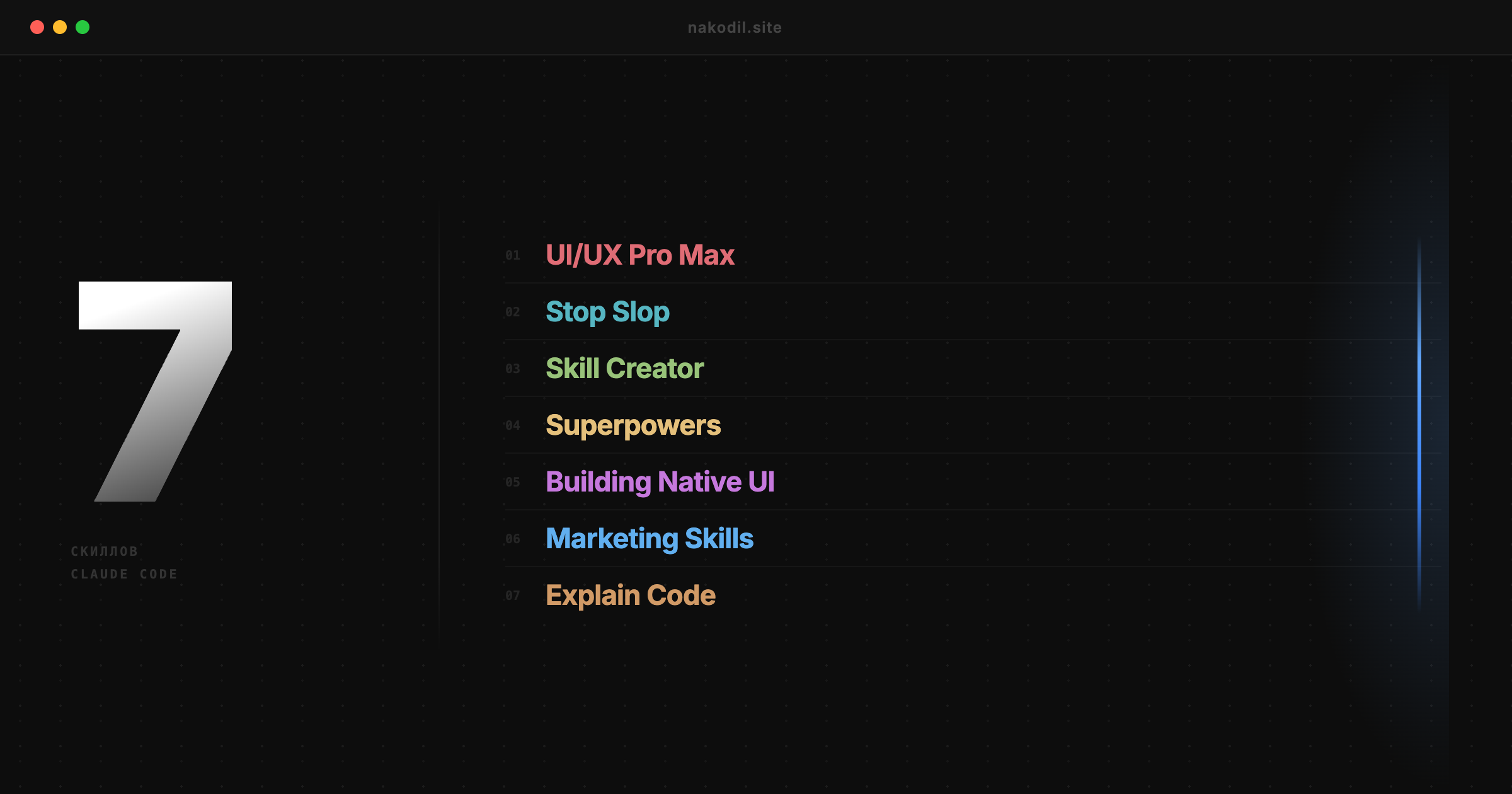Click the red close window button
This screenshot has height=794, width=1512.
(x=37, y=27)
